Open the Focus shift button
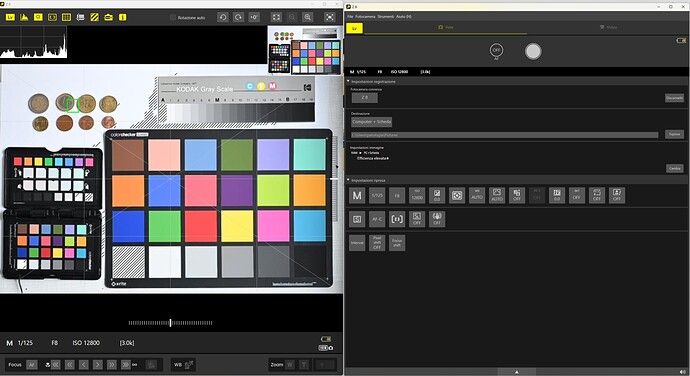This screenshot has height=376, width=690. tap(397, 243)
